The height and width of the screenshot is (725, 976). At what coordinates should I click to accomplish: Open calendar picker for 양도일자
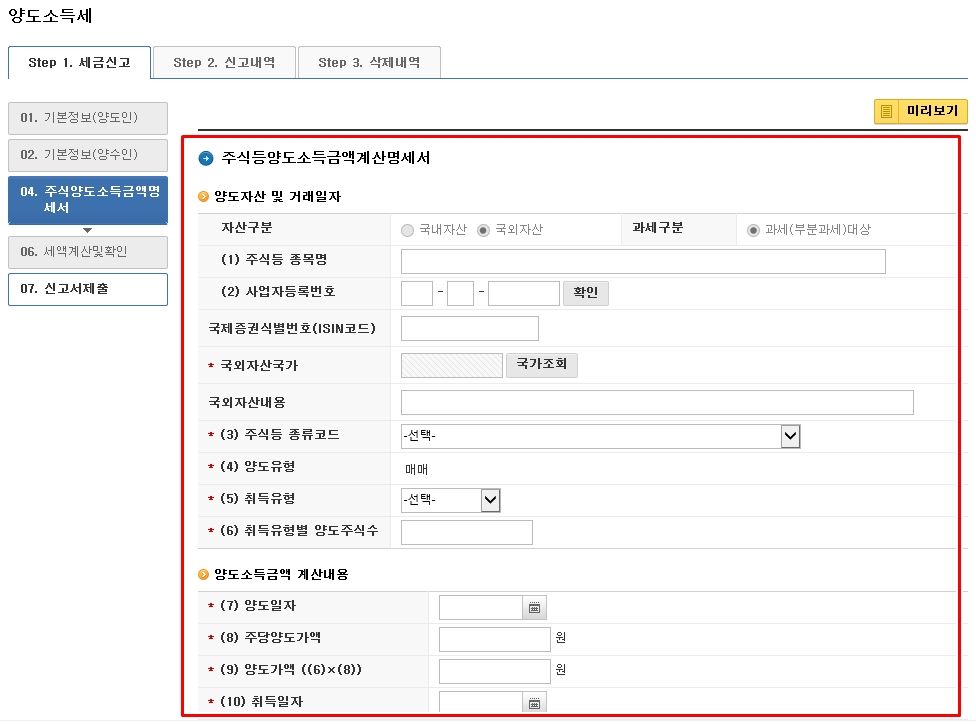tap(534, 608)
